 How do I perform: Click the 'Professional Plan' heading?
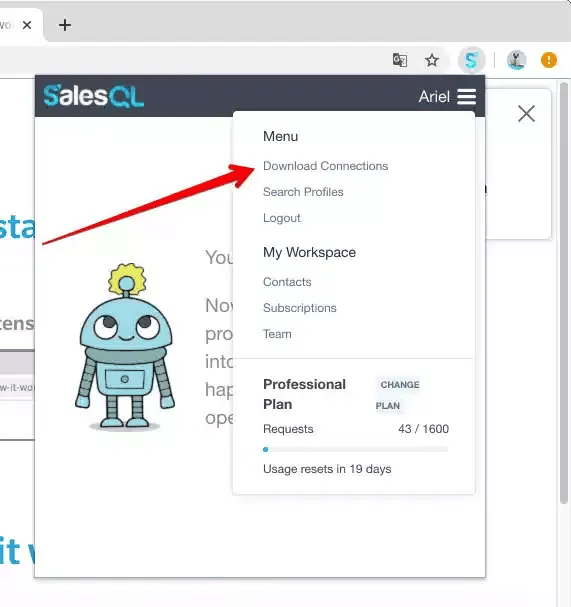click(x=304, y=394)
